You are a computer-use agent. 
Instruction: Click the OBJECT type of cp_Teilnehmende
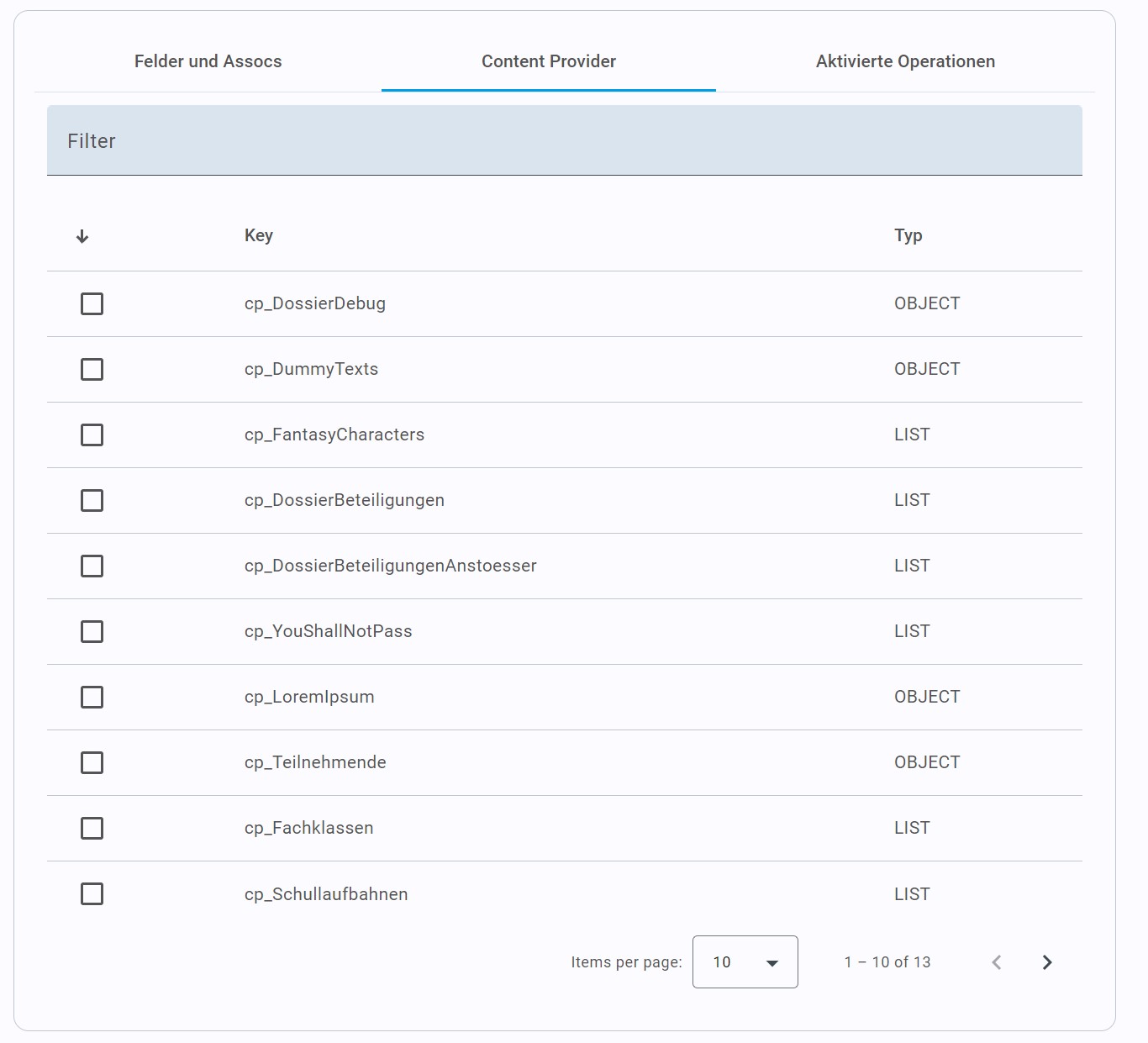tap(927, 762)
